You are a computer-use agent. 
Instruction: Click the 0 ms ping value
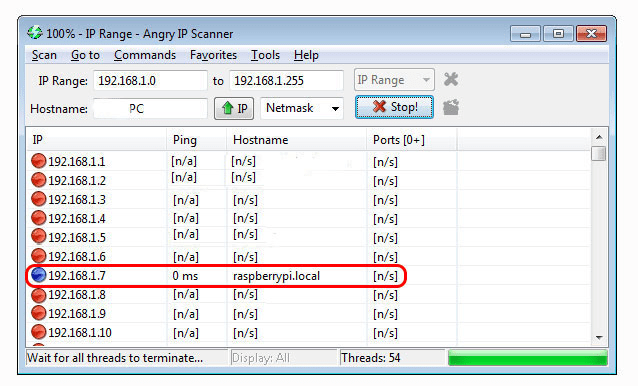(185, 276)
